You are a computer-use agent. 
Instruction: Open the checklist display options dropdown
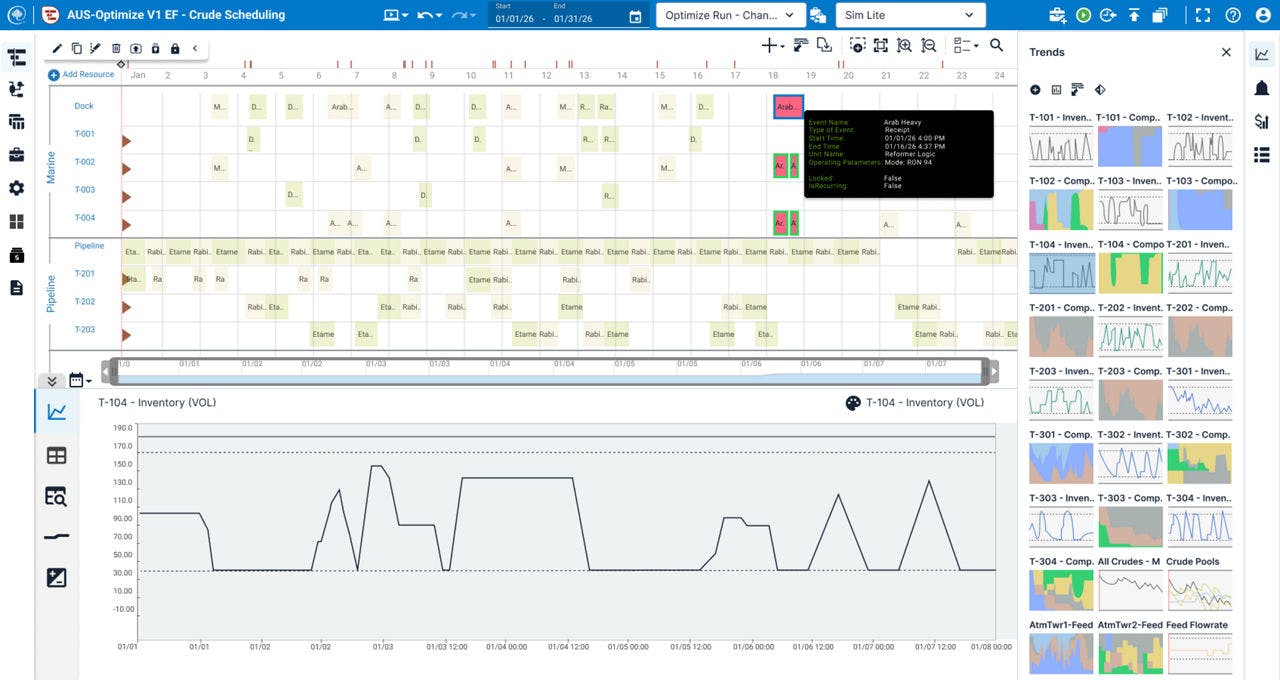pyautogui.click(x=965, y=45)
